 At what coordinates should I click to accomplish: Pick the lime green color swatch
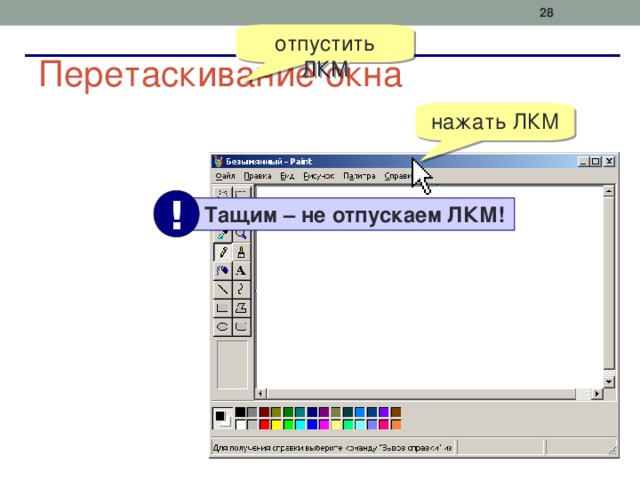(288, 424)
